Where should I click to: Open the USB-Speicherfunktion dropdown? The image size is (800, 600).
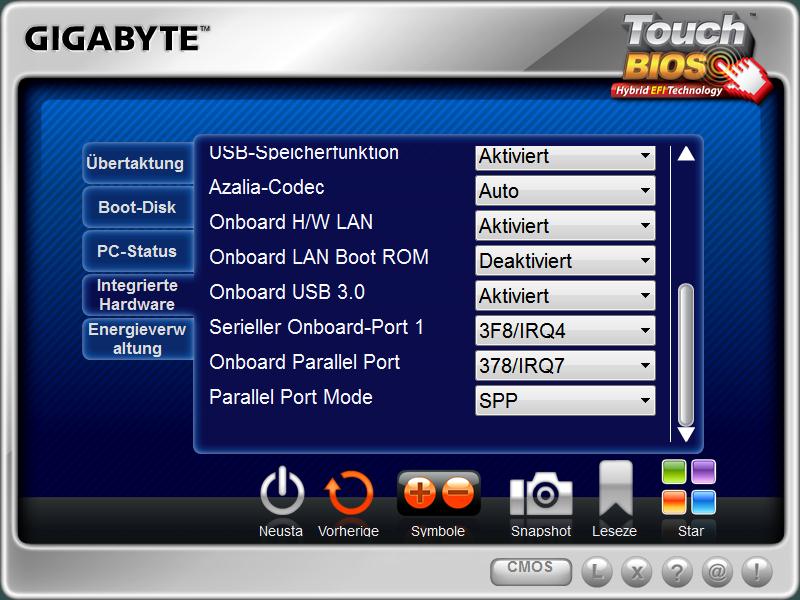coord(565,158)
